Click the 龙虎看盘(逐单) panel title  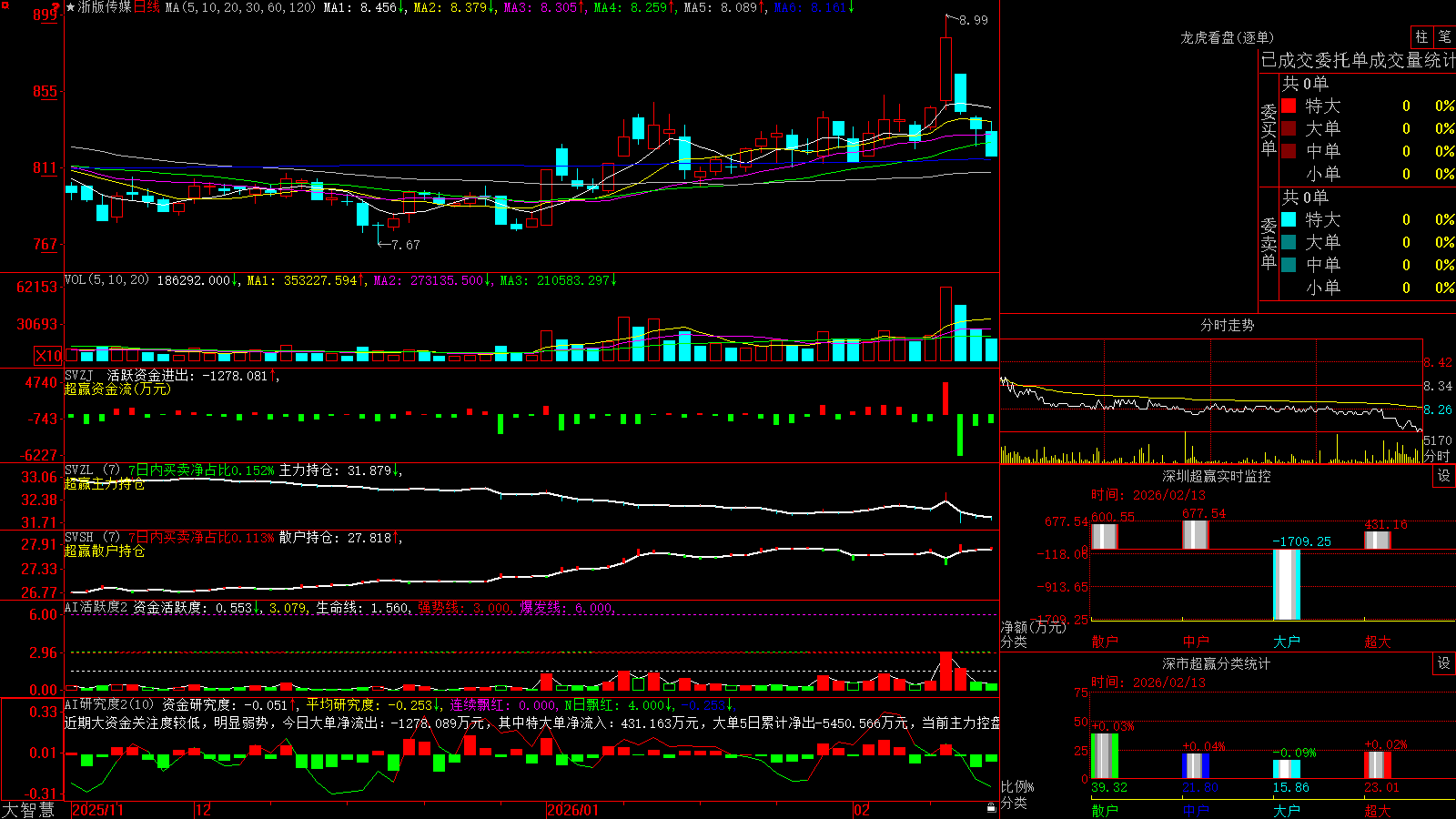[1227, 37]
